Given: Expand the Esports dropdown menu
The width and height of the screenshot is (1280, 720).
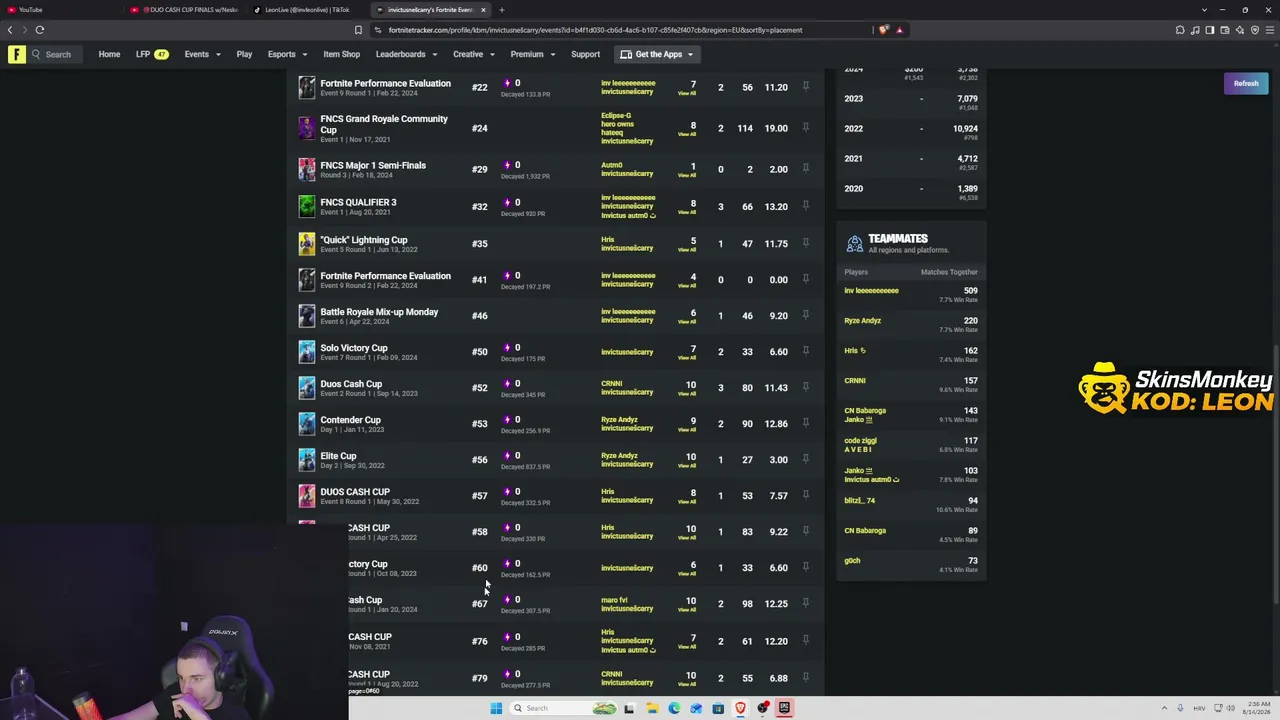Looking at the screenshot, I should coord(287,54).
